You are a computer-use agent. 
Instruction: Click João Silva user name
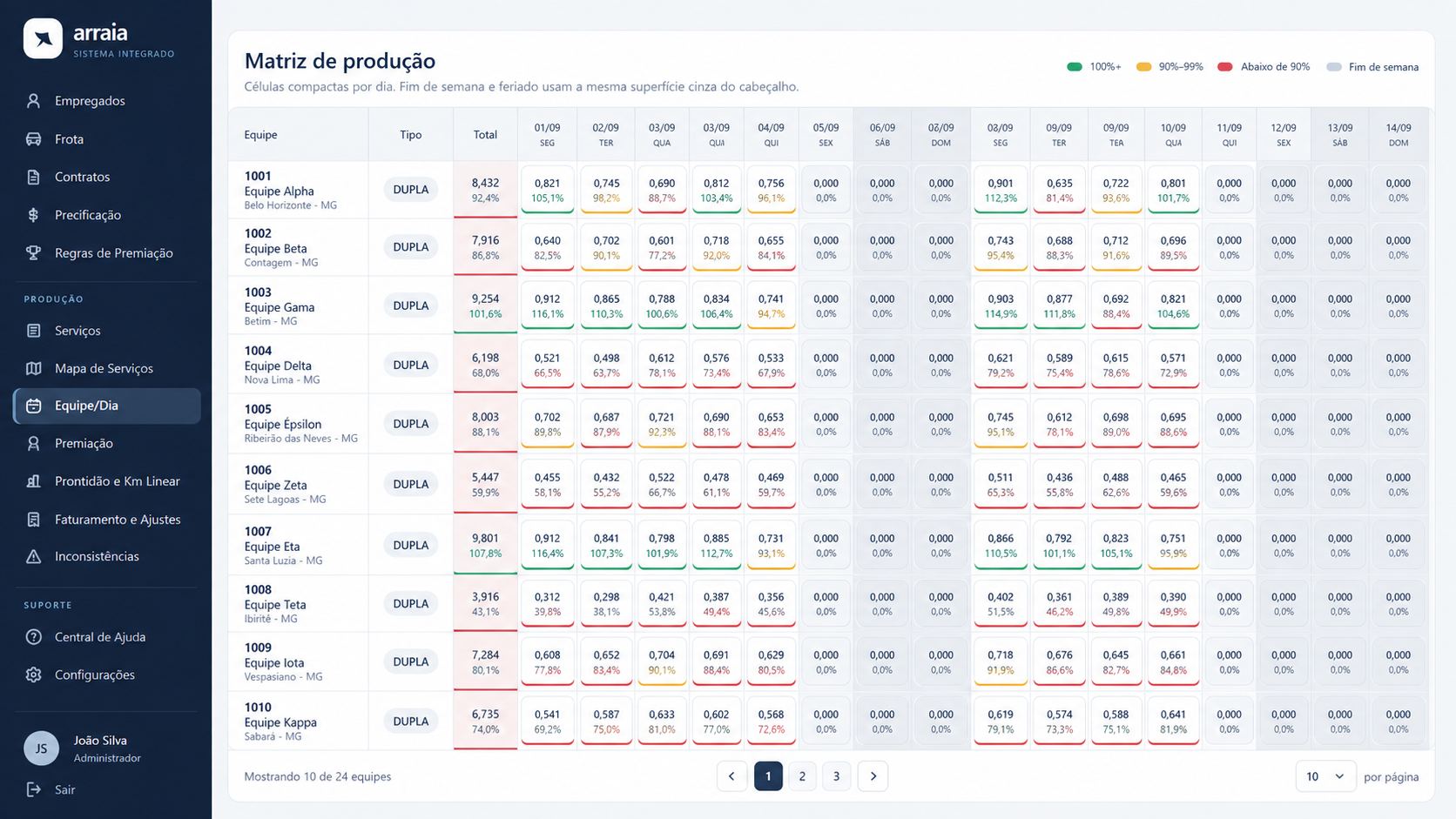[x=100, y=741]
